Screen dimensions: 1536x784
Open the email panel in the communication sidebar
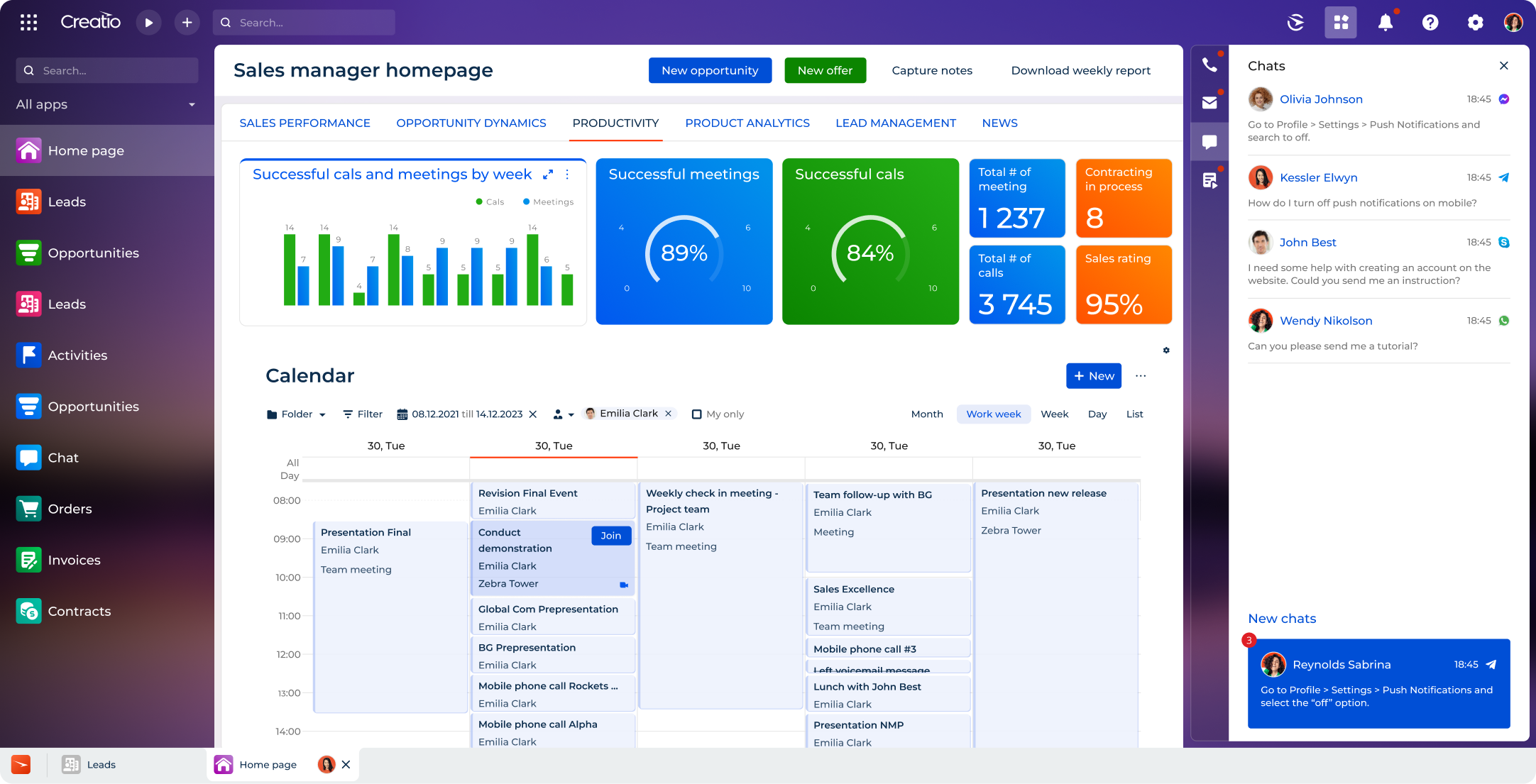(x=1210, y=102)
